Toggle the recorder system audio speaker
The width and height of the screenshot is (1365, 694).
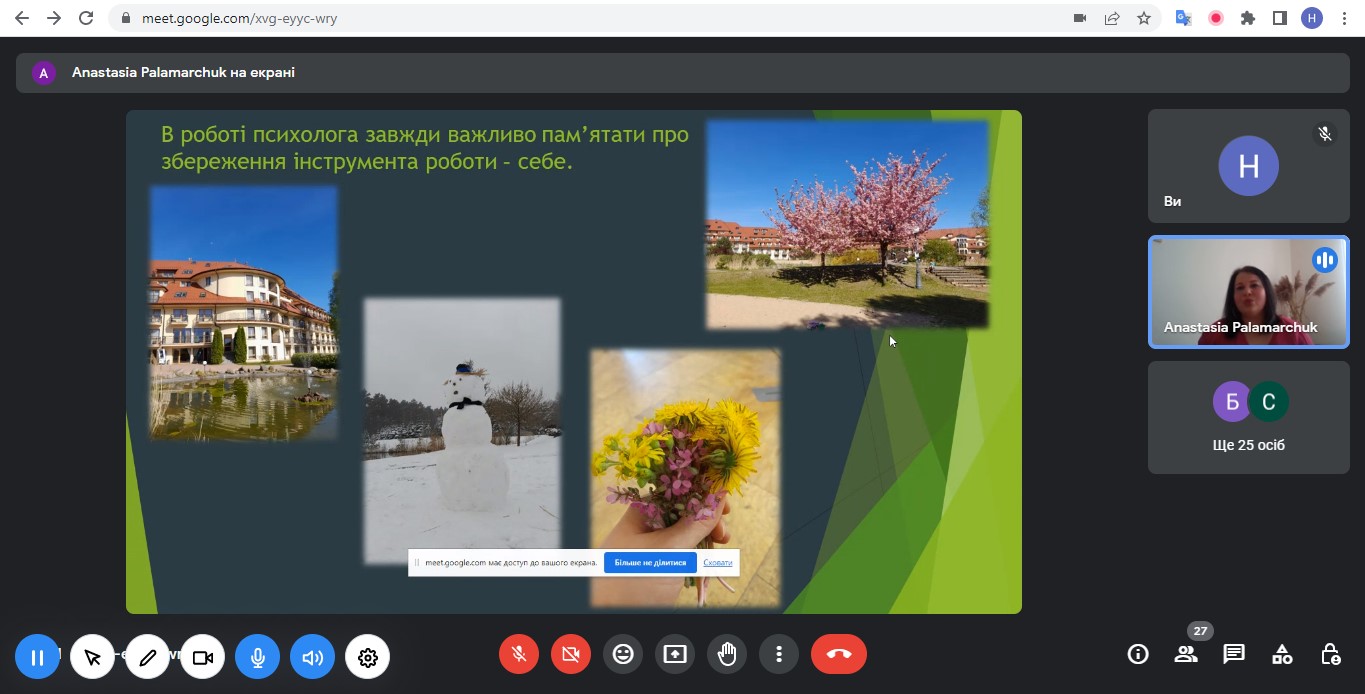click(313, 657)
